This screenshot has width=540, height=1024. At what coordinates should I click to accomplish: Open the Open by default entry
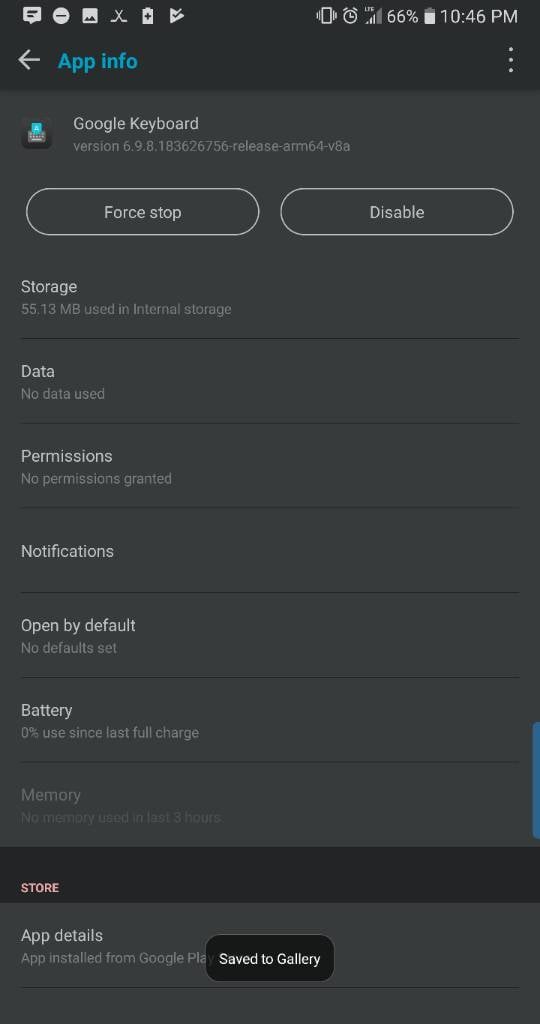coord(270,635)
